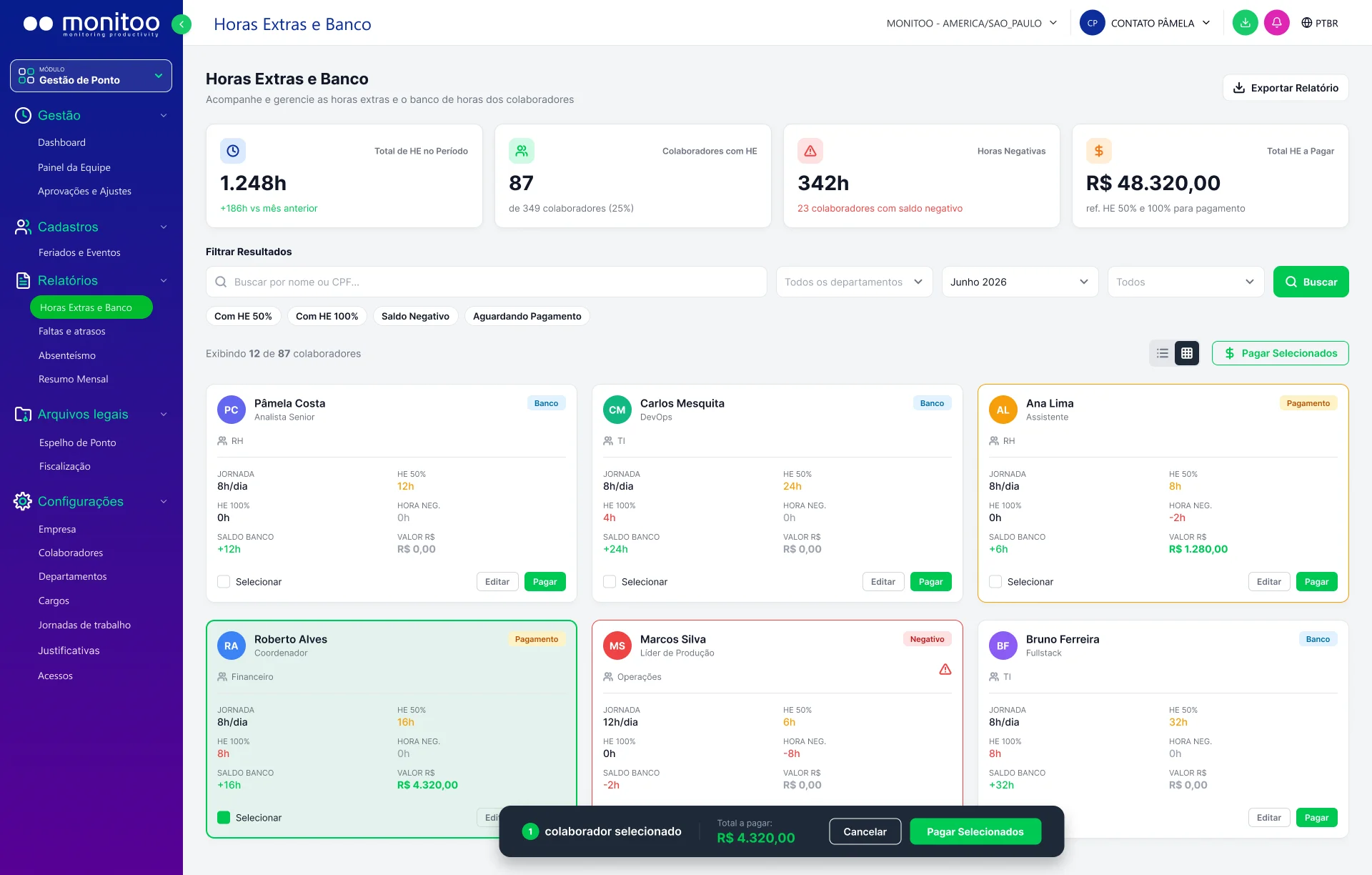Uncheck Selecionar box for Roberto Alves

click(224, 818)
